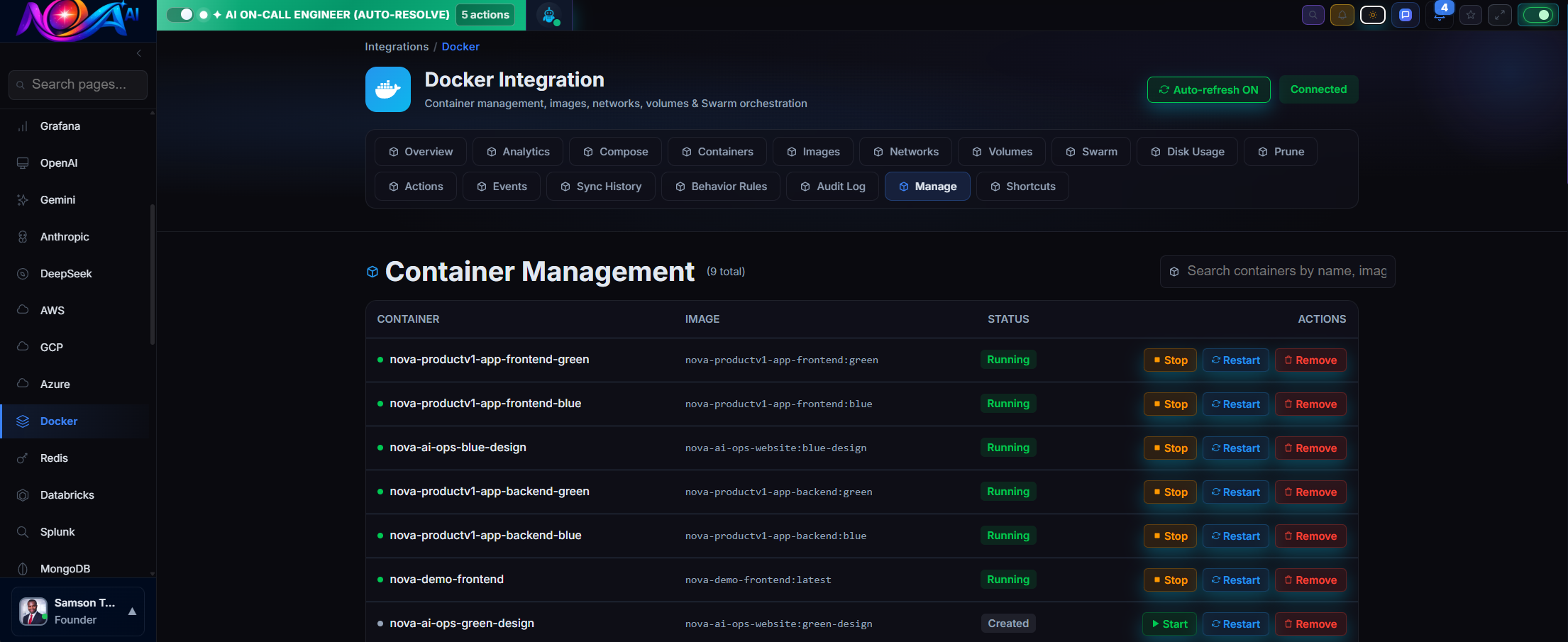This screenshot has width=1568, height=642.
Task: Click the Search containers input field
Action: [1277, 271]
